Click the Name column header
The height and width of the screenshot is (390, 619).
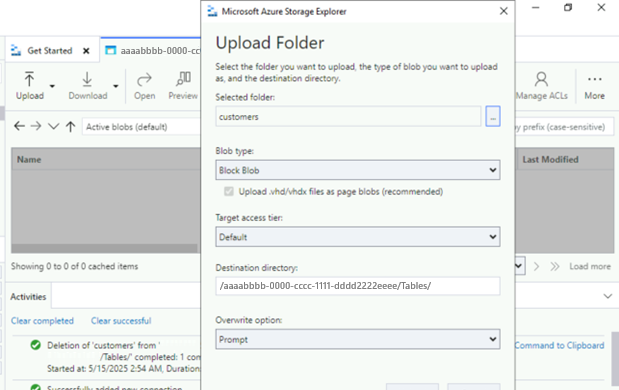coord(106,159)
